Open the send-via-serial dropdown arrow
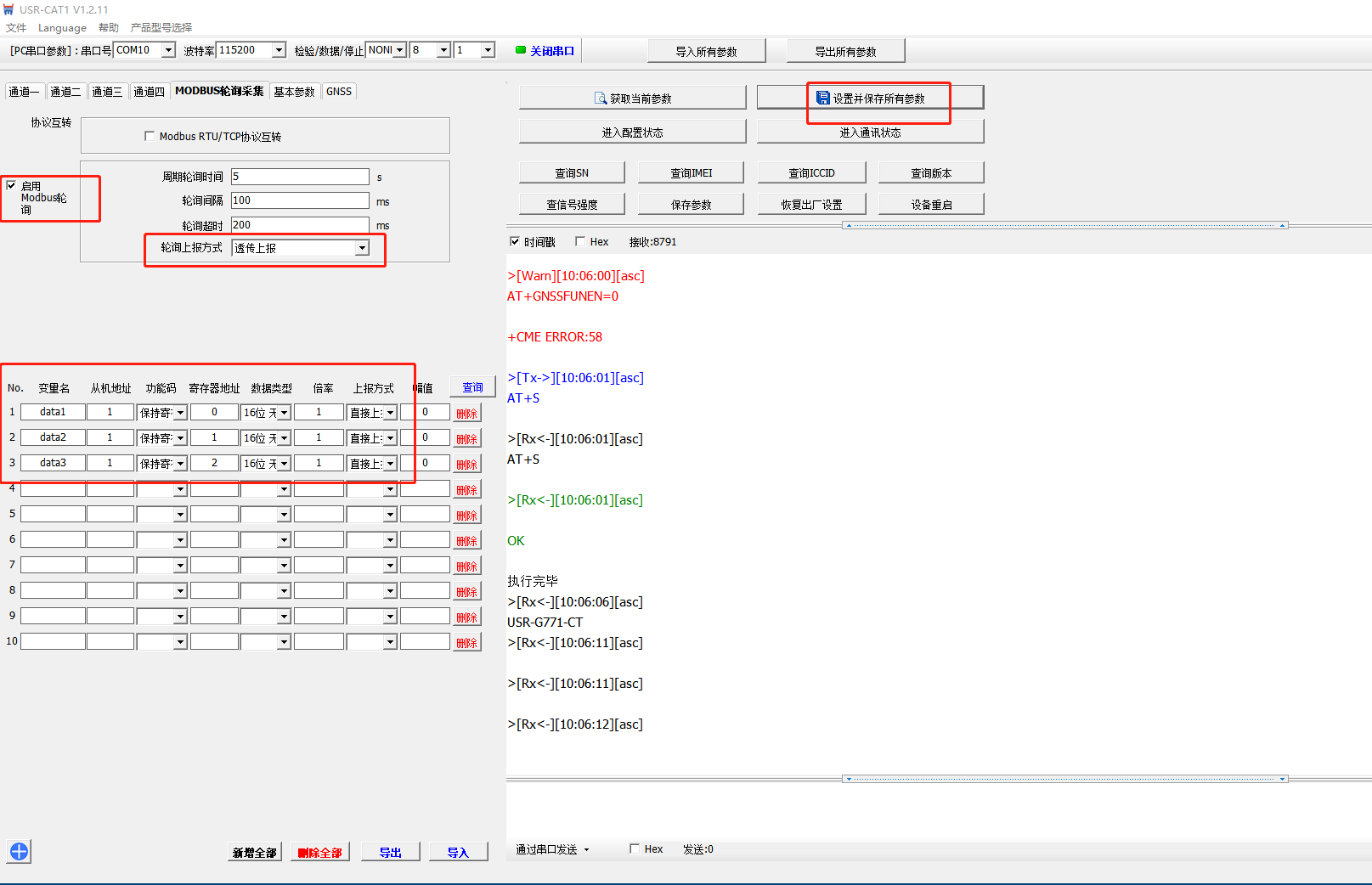 click(586, 849)
